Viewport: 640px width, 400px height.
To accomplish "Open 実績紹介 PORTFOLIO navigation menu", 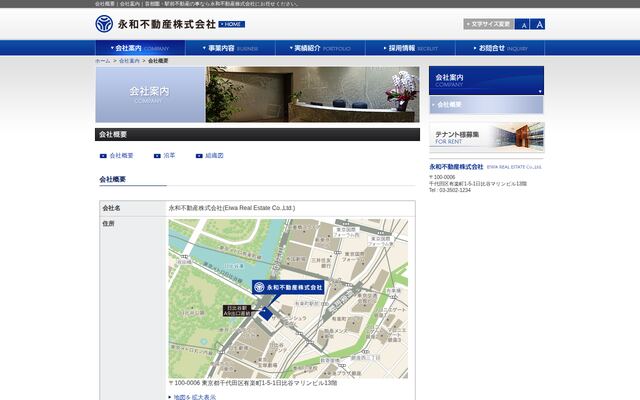I will pos(320,48).
